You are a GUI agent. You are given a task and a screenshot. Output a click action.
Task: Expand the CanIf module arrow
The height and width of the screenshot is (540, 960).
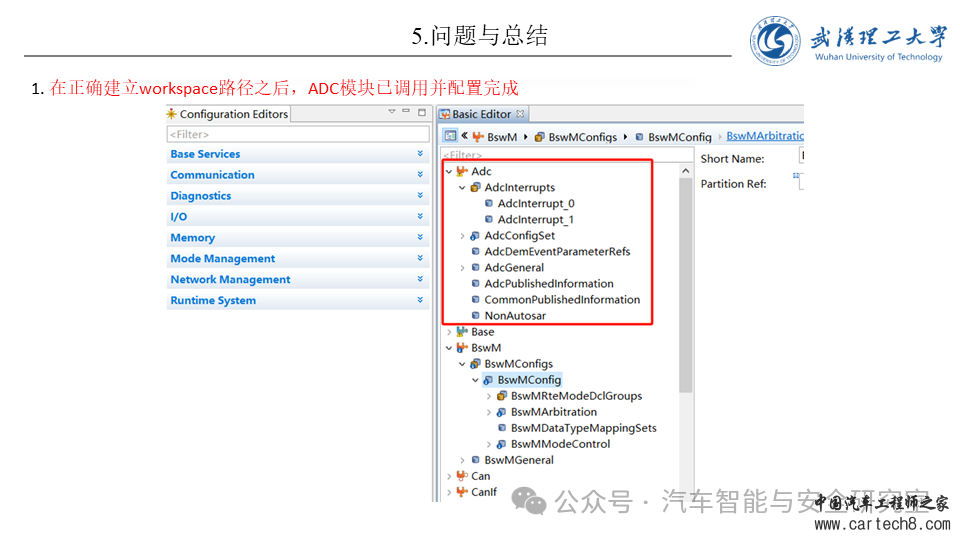pyautogui.click(x=449, y=492)
